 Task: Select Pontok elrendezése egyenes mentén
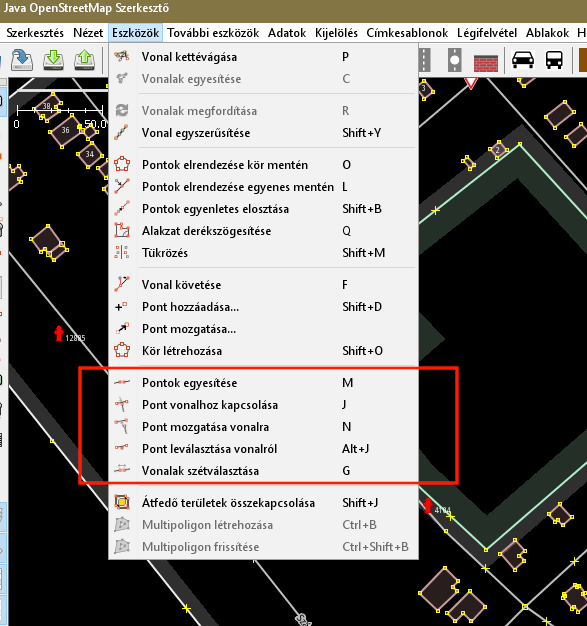pyautogui.click(x=264, y=186)
